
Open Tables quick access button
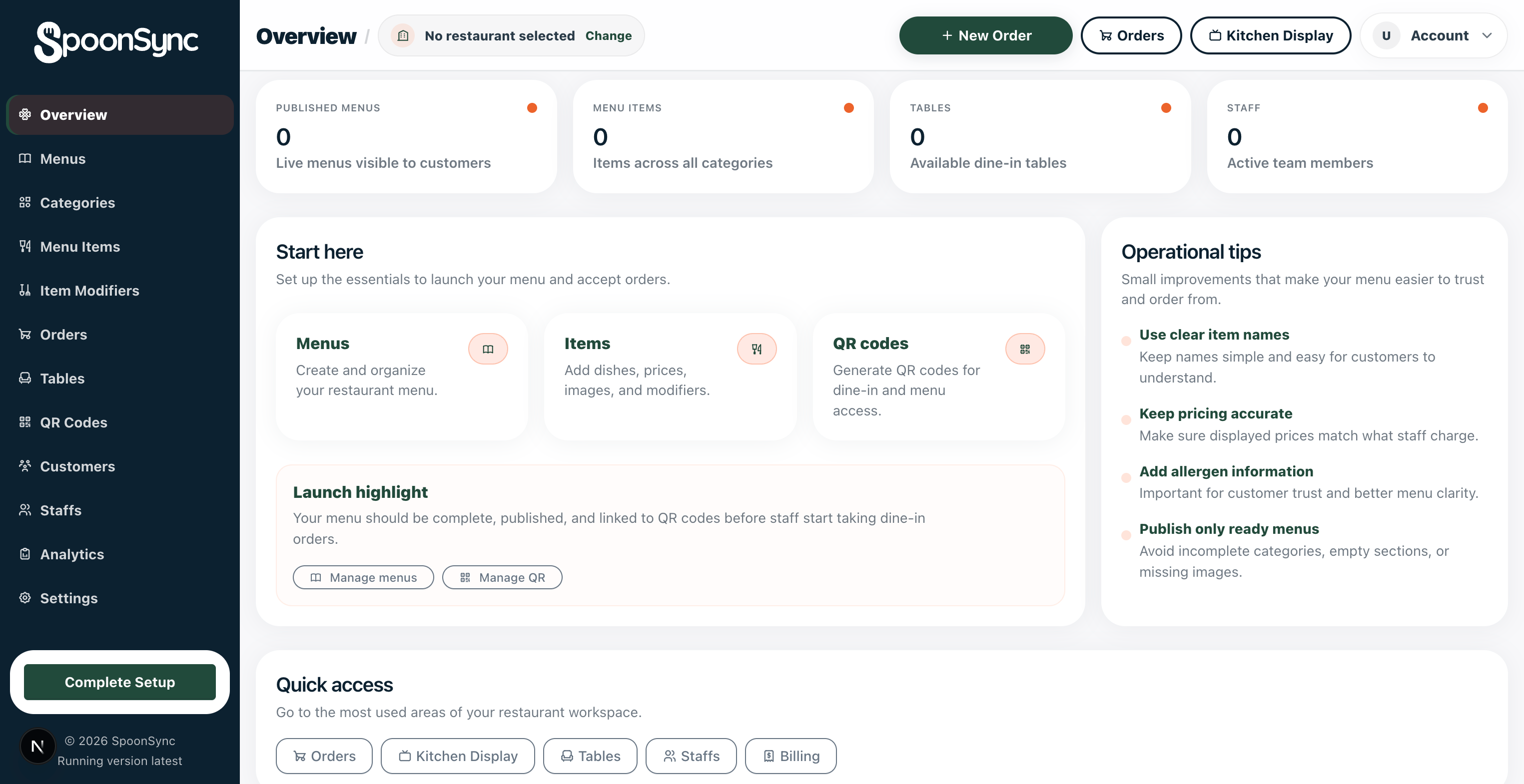pyautogui.click(x=591, y=756)
